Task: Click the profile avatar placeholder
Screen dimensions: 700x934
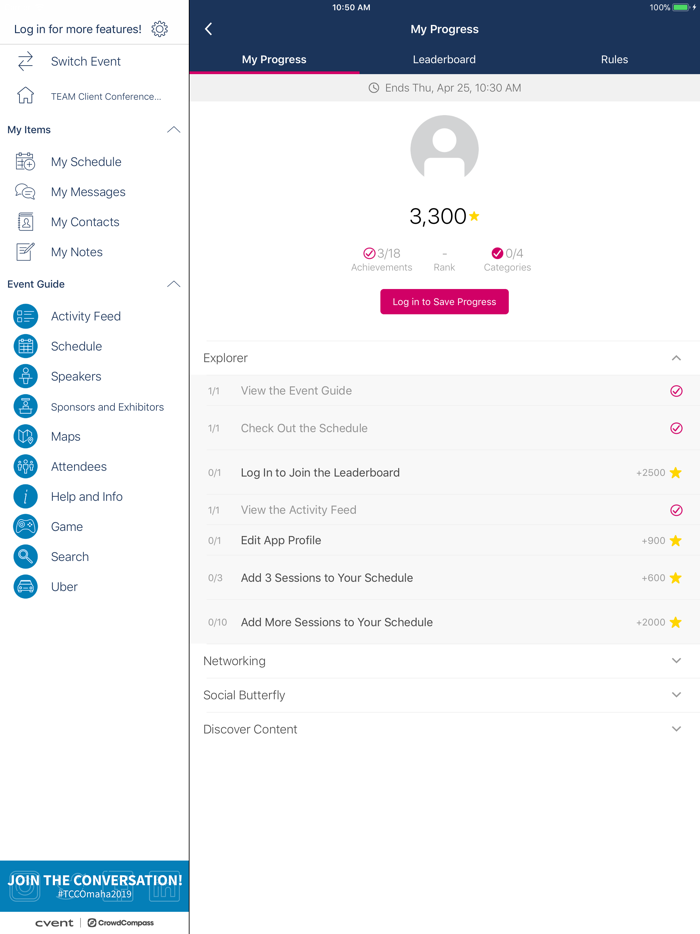Action: pos(444,148)
